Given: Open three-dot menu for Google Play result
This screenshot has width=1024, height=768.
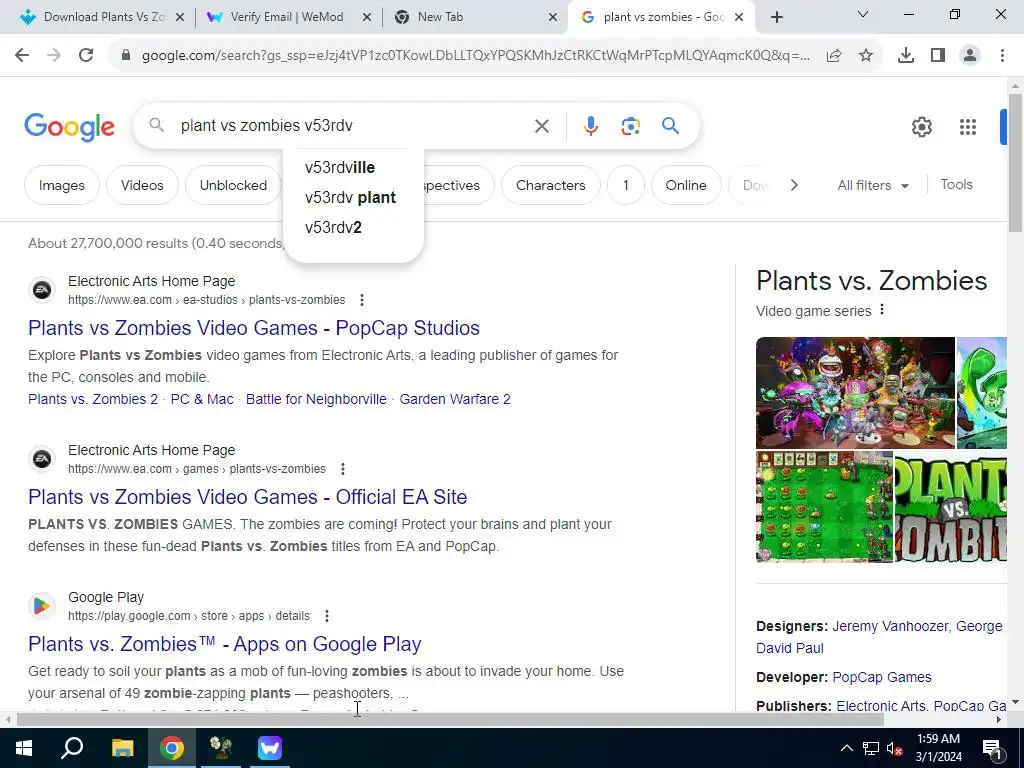Looking at the screenshot, I should pyautogui.click(x=327, y=616).
